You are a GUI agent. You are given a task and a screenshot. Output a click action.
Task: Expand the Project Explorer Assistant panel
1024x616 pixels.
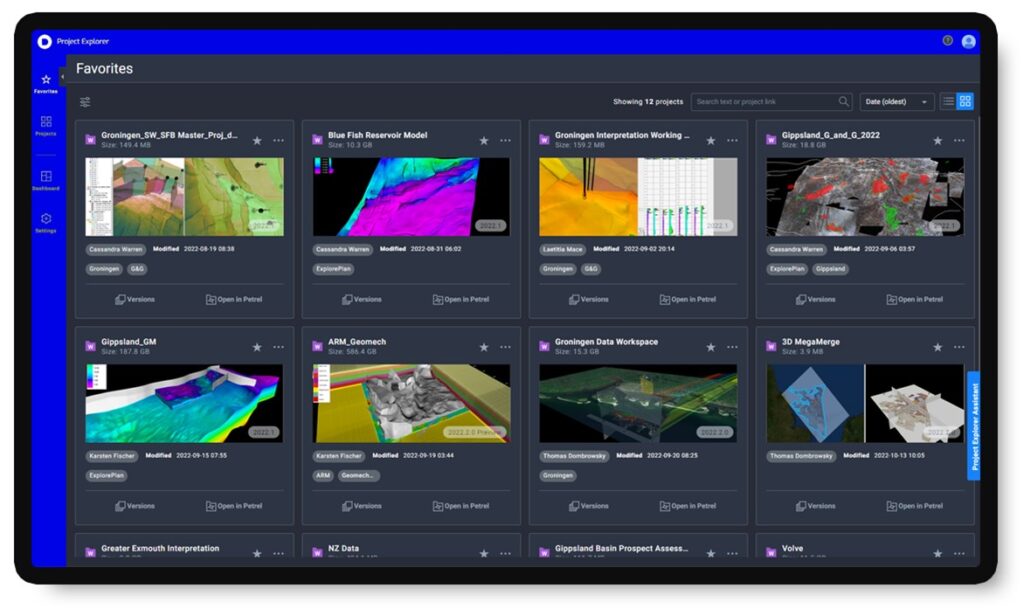974,427
